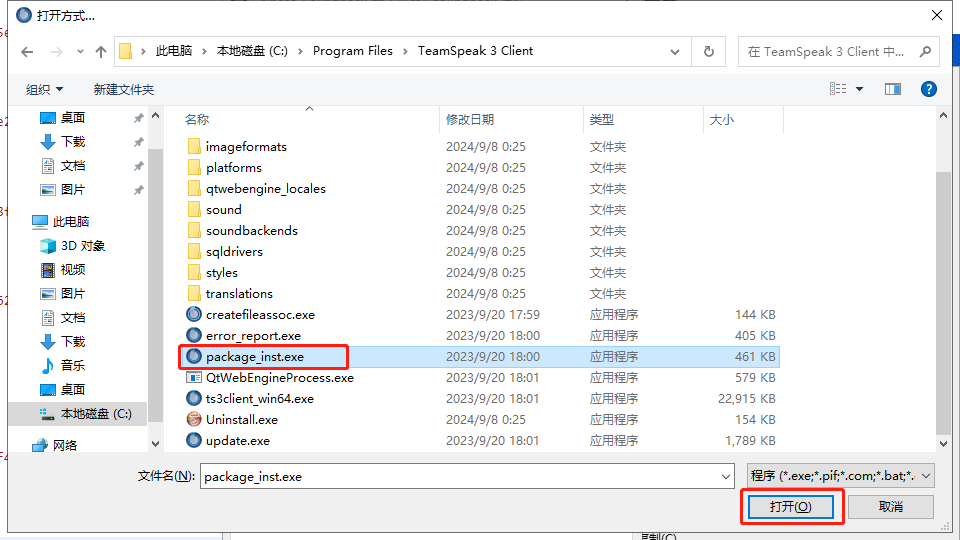Select 本地磁盘 (C:) in navigation pane
This screenshot has width=960, height=540.
tap(95, 413)
